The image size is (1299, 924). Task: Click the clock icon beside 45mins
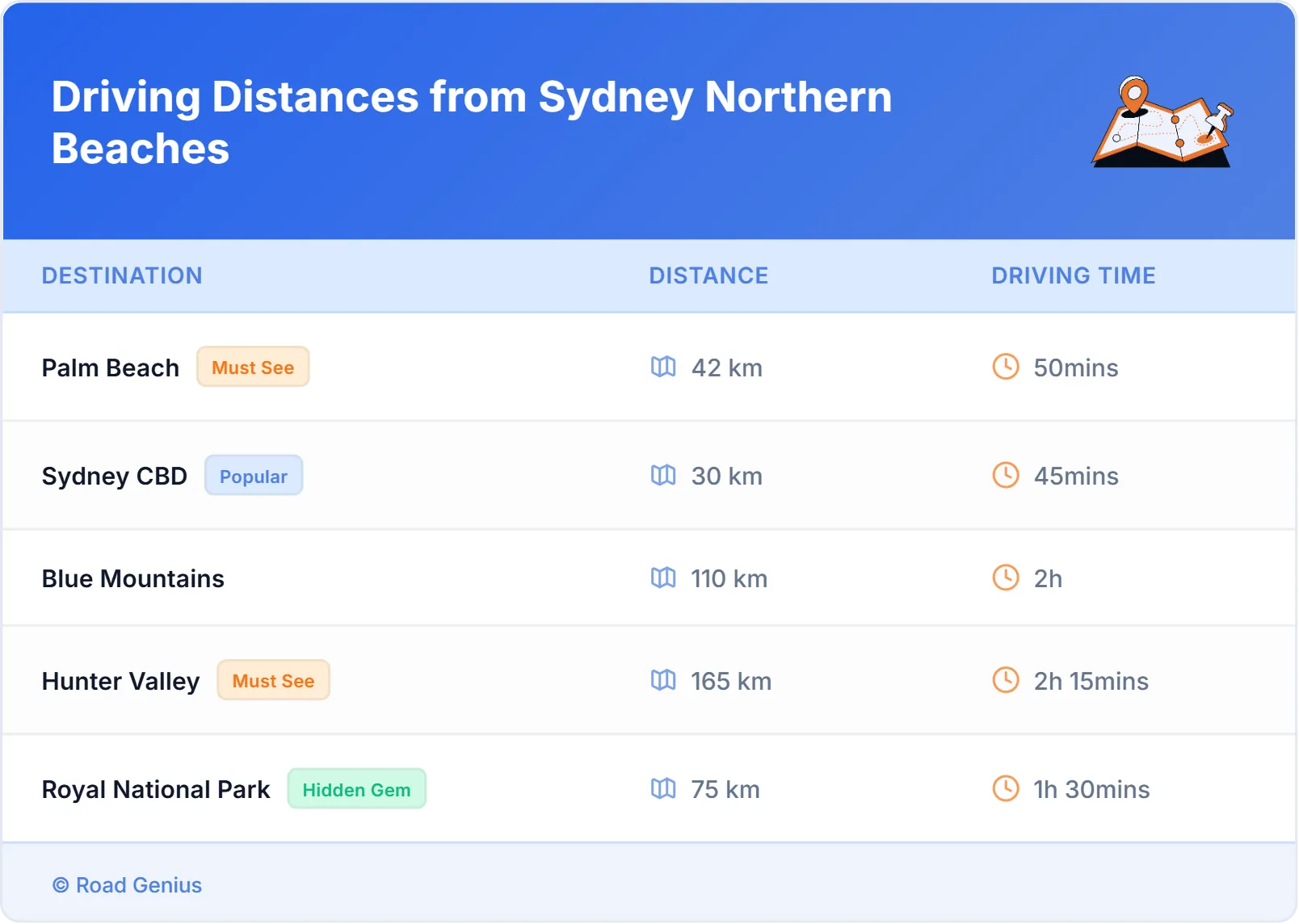click(1006, 475)
